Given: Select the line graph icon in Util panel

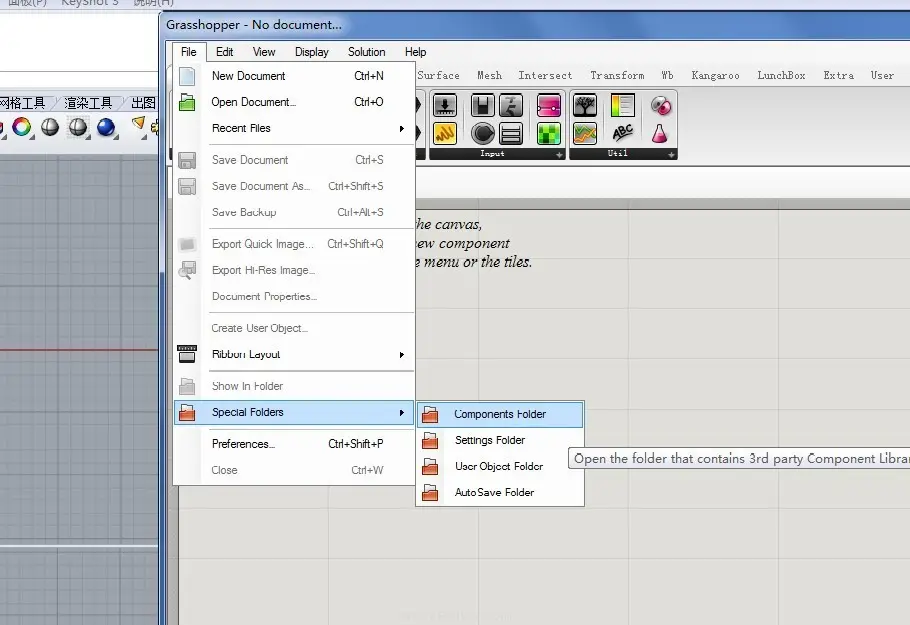Looking at the screenshot, I should (585, 133).
